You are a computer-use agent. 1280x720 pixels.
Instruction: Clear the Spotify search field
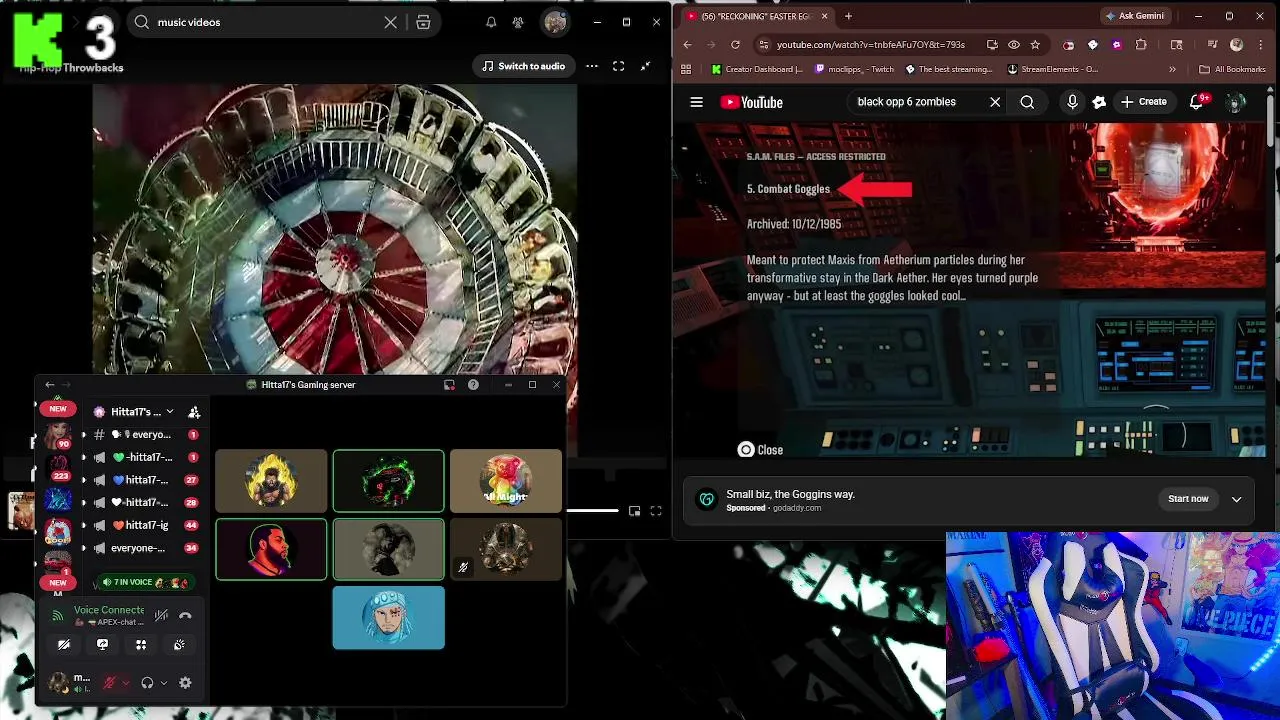(x=391, y=22)
